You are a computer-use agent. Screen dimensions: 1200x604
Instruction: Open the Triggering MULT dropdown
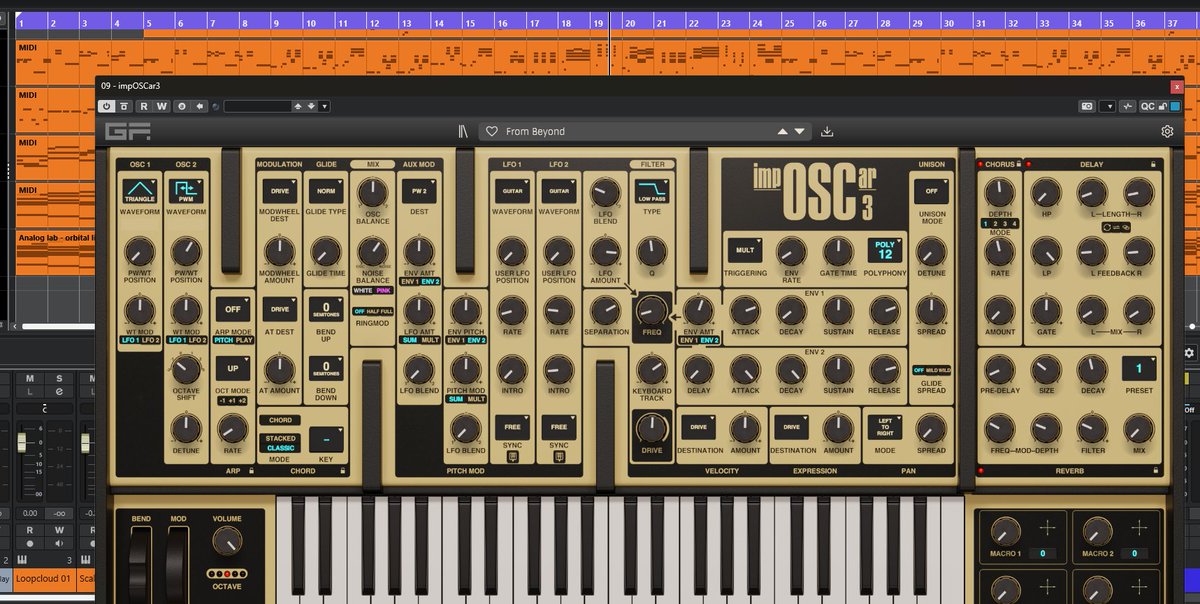tap(745, 250)
